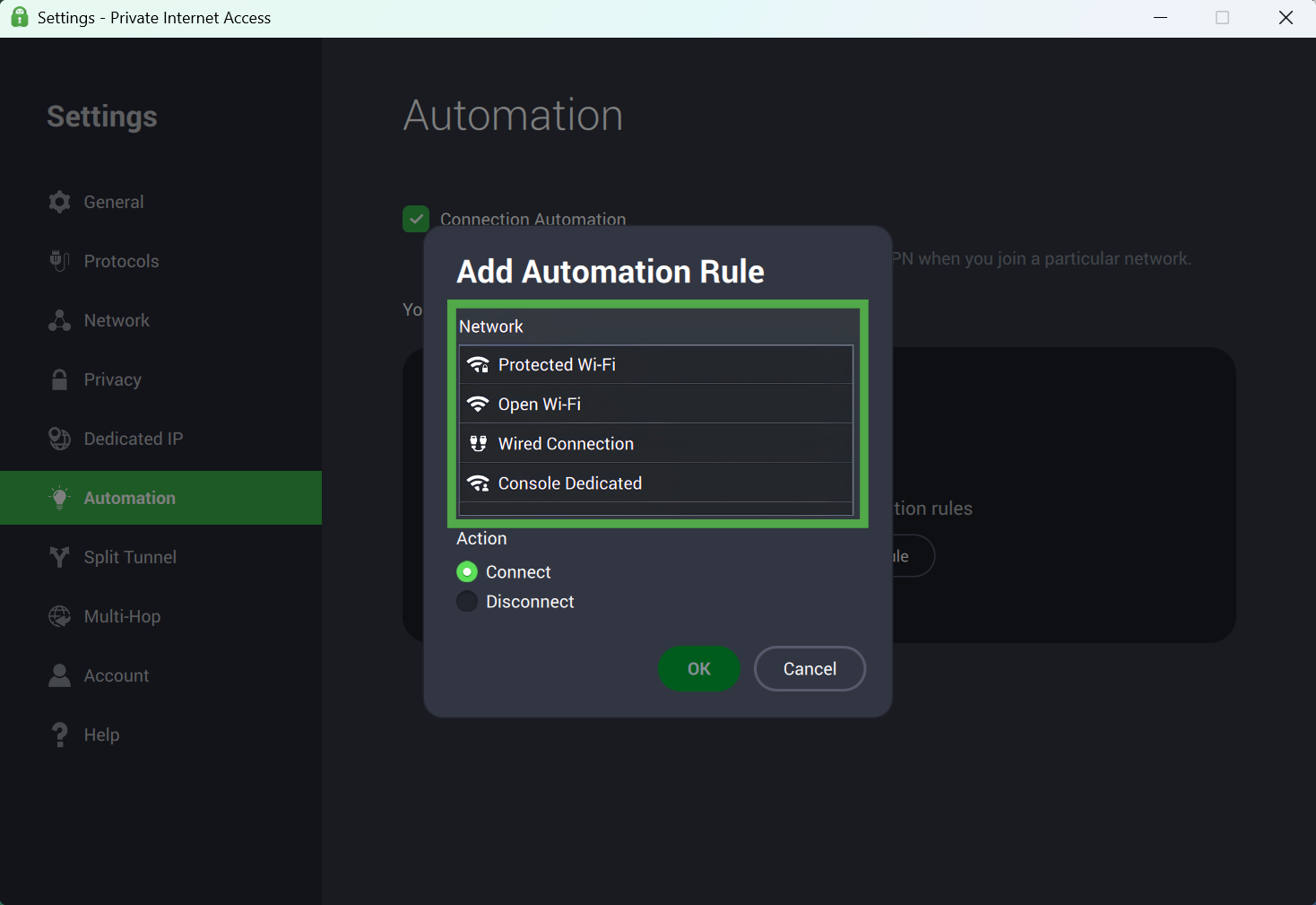Click the Protocols plug icon

coord(59,261)
